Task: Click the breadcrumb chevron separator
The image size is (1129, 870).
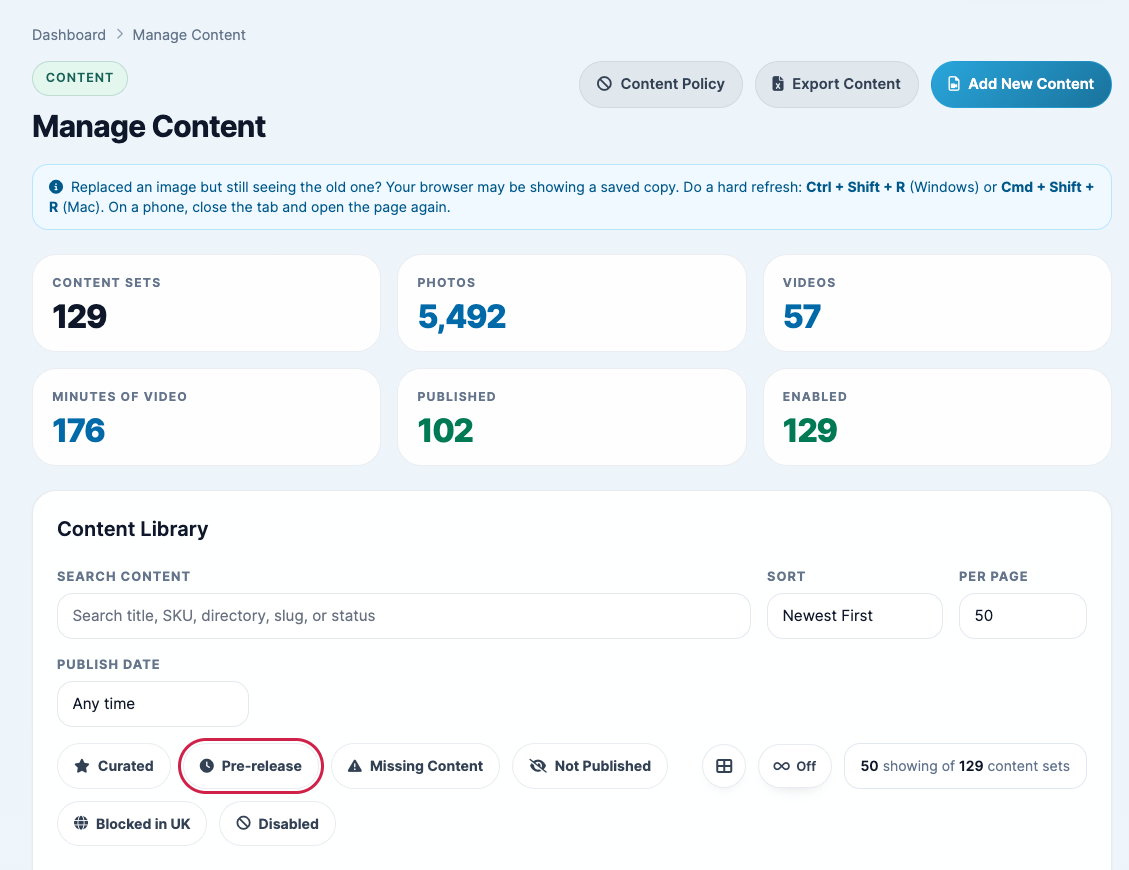Action: 120,35
